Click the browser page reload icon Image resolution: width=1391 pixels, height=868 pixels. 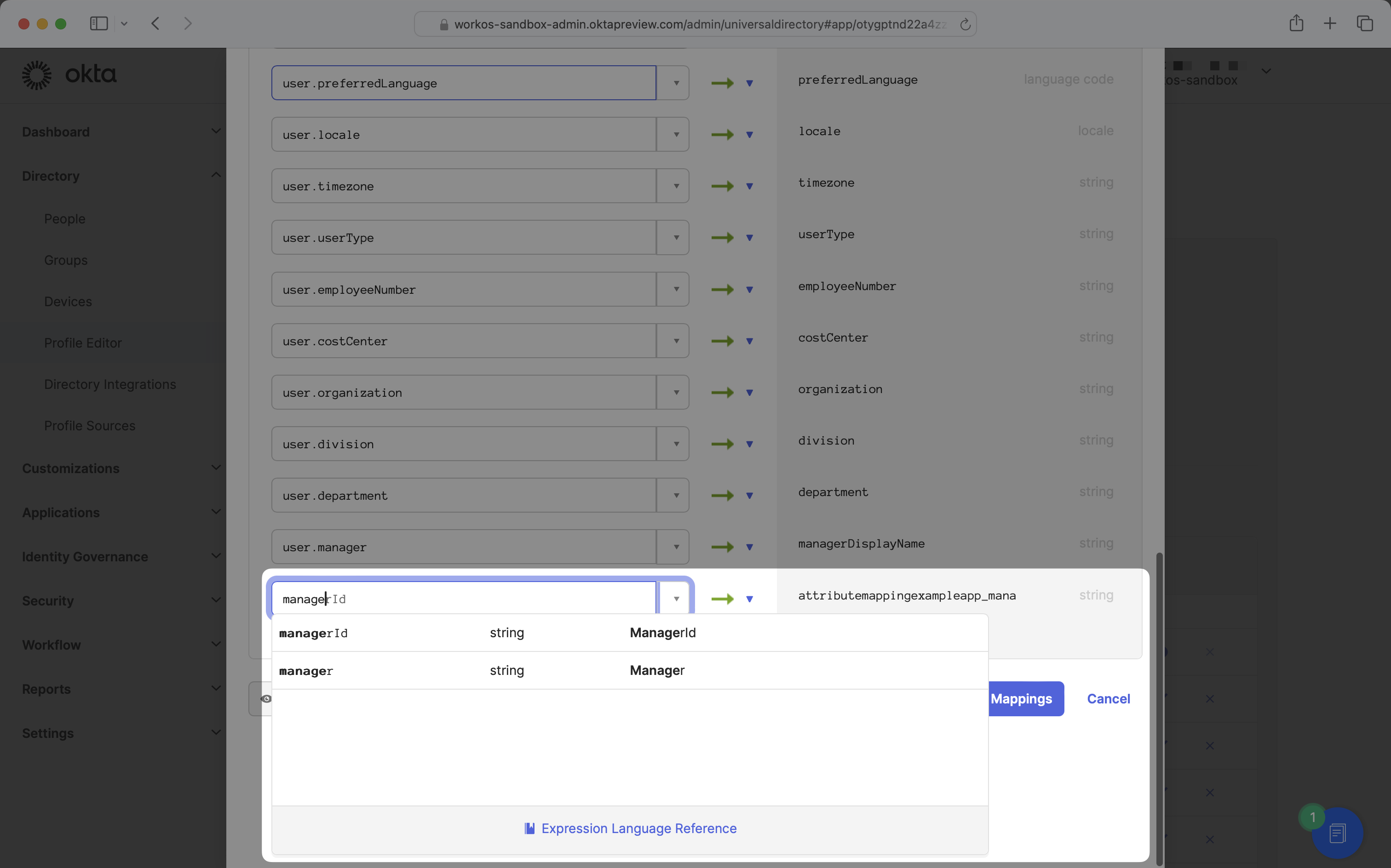965,24
